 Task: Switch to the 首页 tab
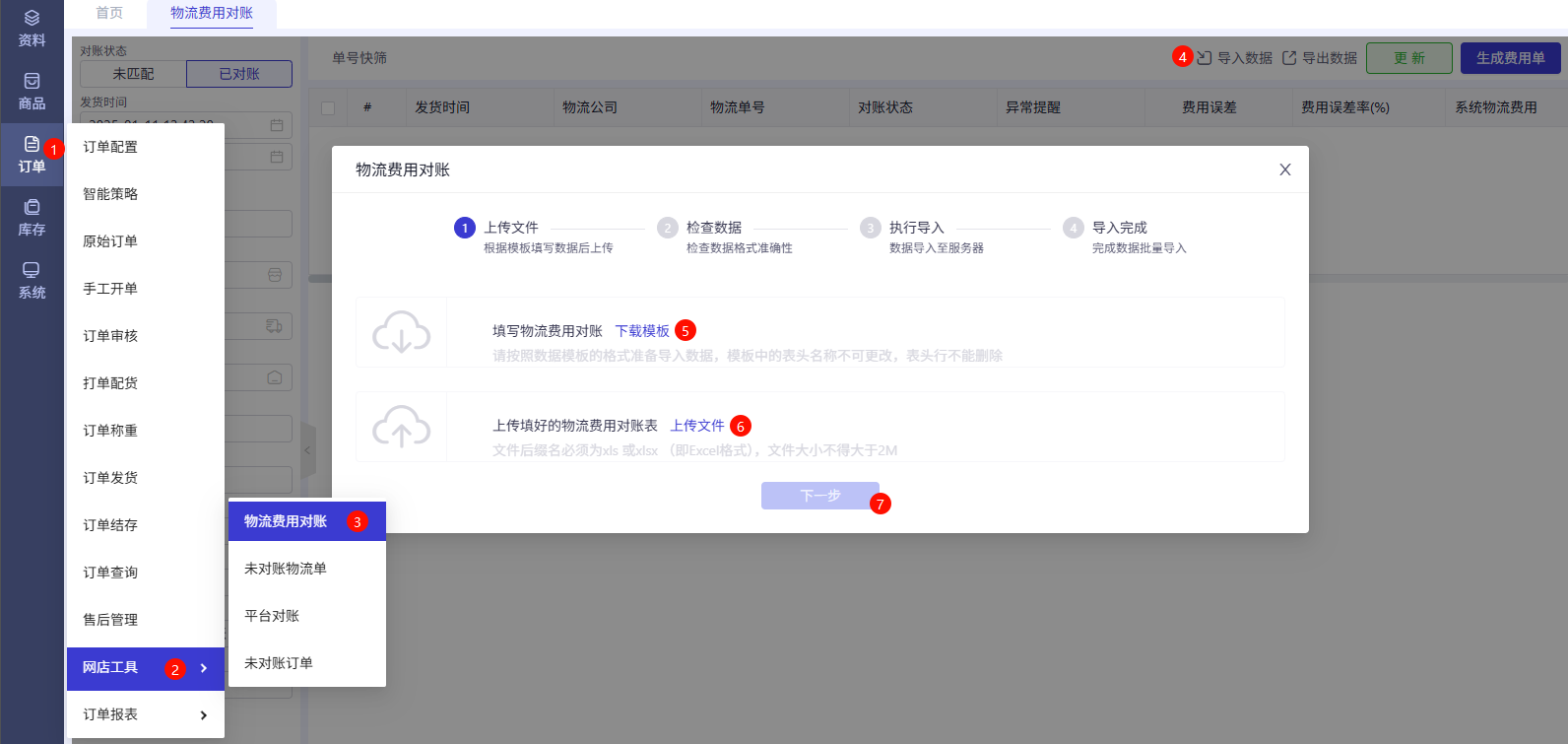tap(109, 13)
